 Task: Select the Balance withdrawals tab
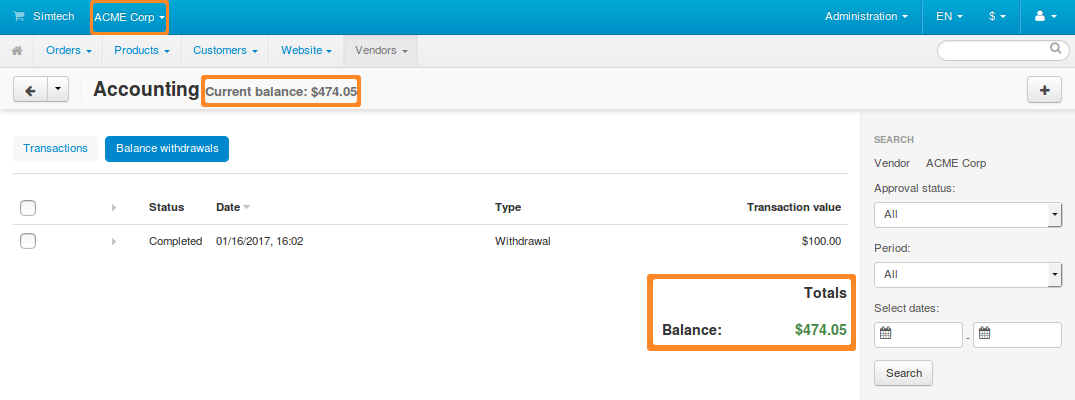(x=167, y=148)
